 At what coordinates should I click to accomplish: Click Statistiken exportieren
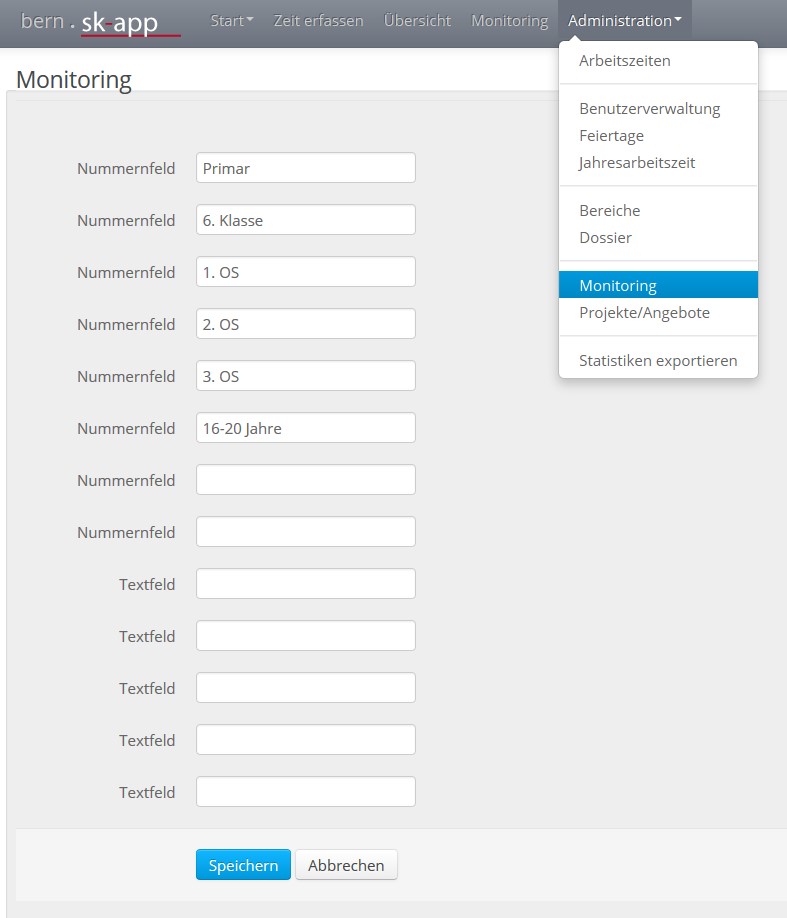[657, 361]
